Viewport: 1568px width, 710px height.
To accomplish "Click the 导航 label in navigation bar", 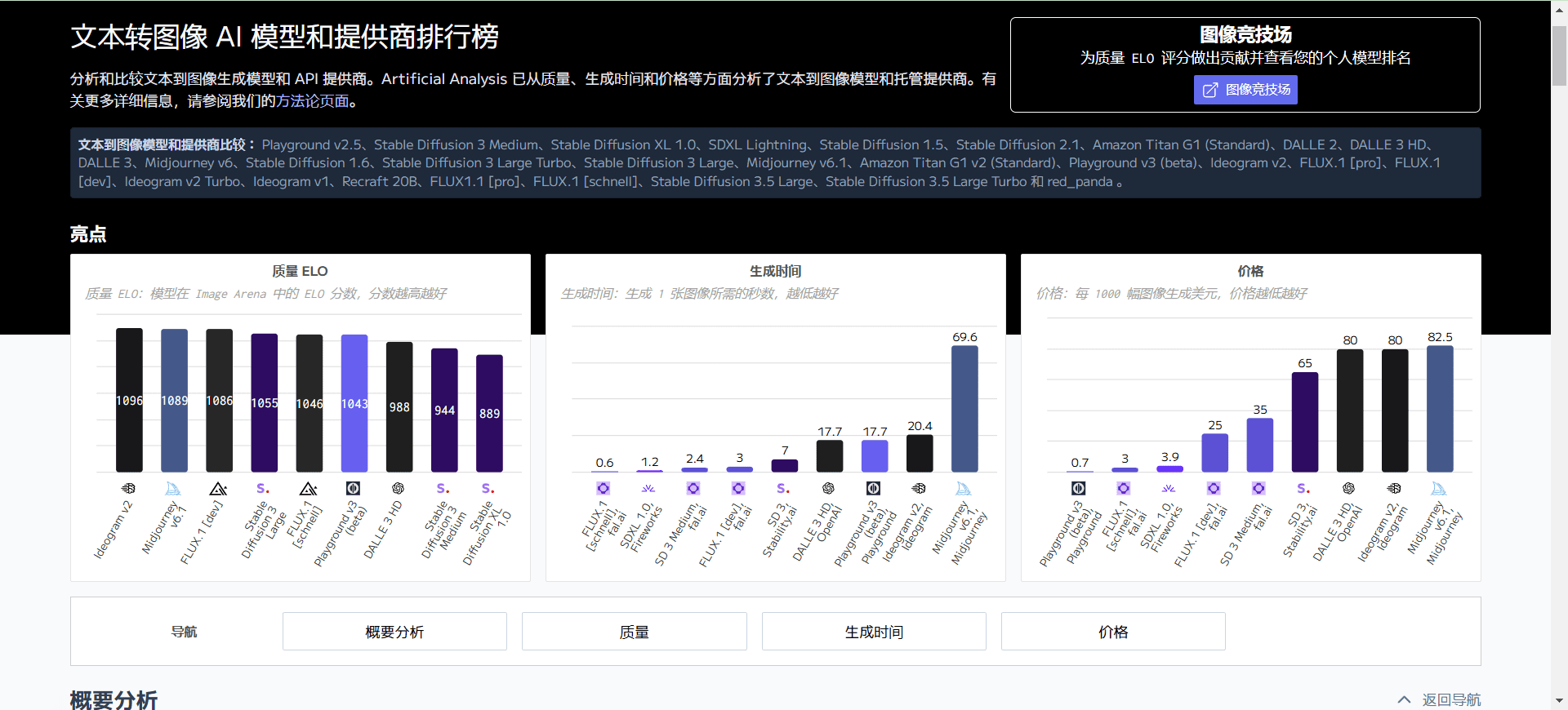I will (184, 632).
